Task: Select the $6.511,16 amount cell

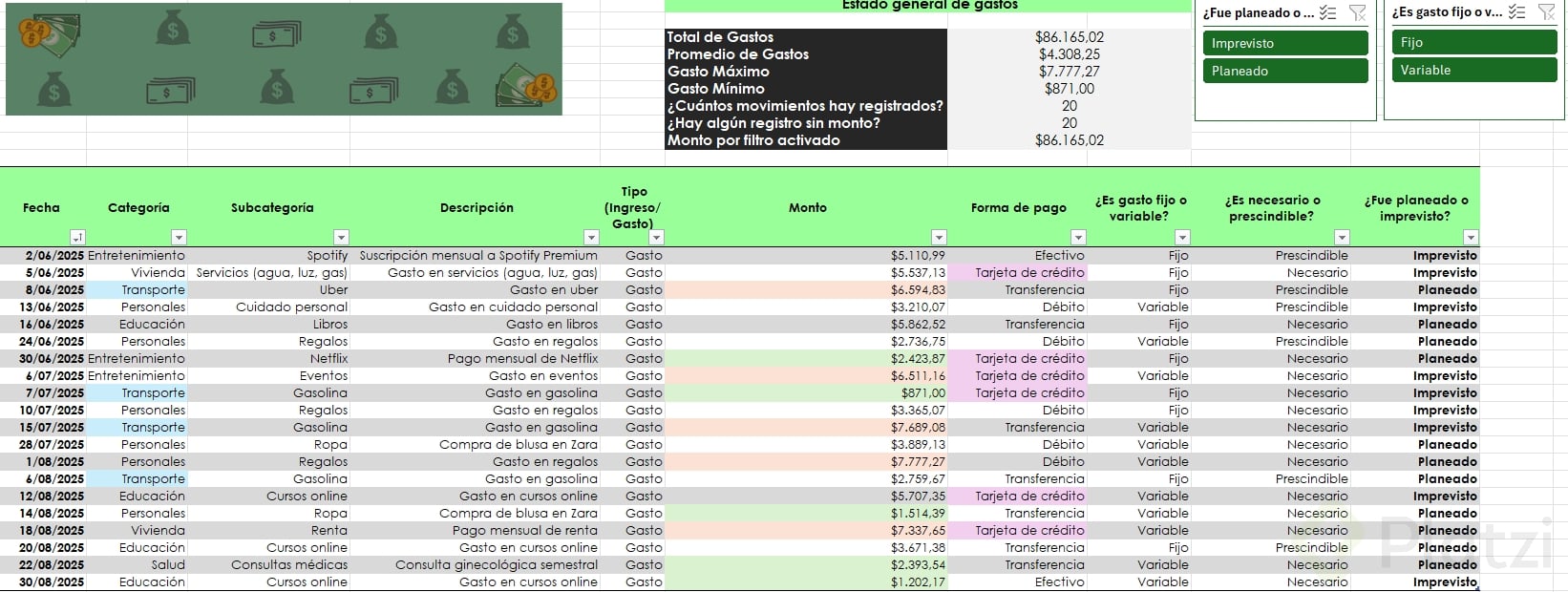Action: (807, 375)
